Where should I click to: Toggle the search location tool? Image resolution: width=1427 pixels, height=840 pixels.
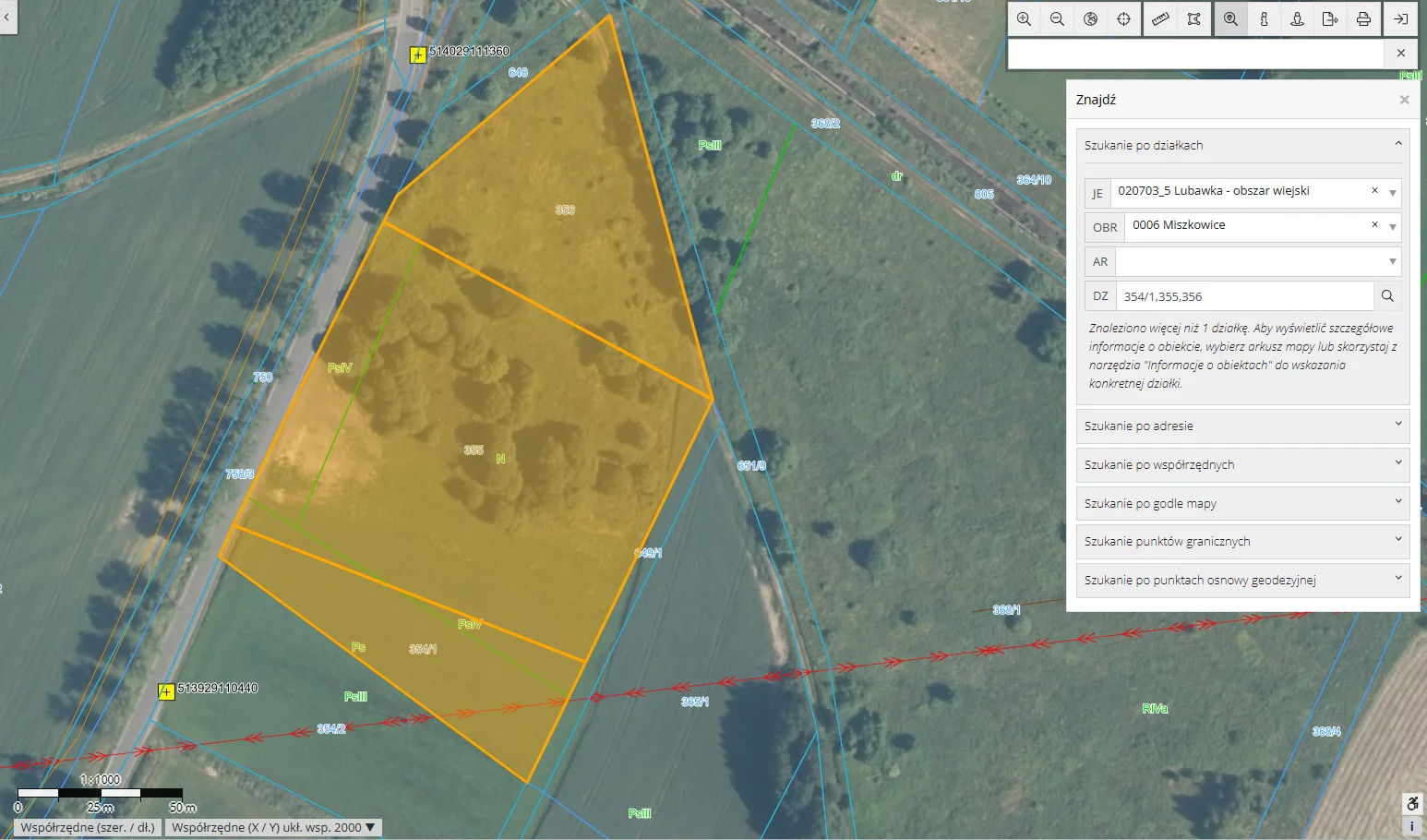point(1230,19)
